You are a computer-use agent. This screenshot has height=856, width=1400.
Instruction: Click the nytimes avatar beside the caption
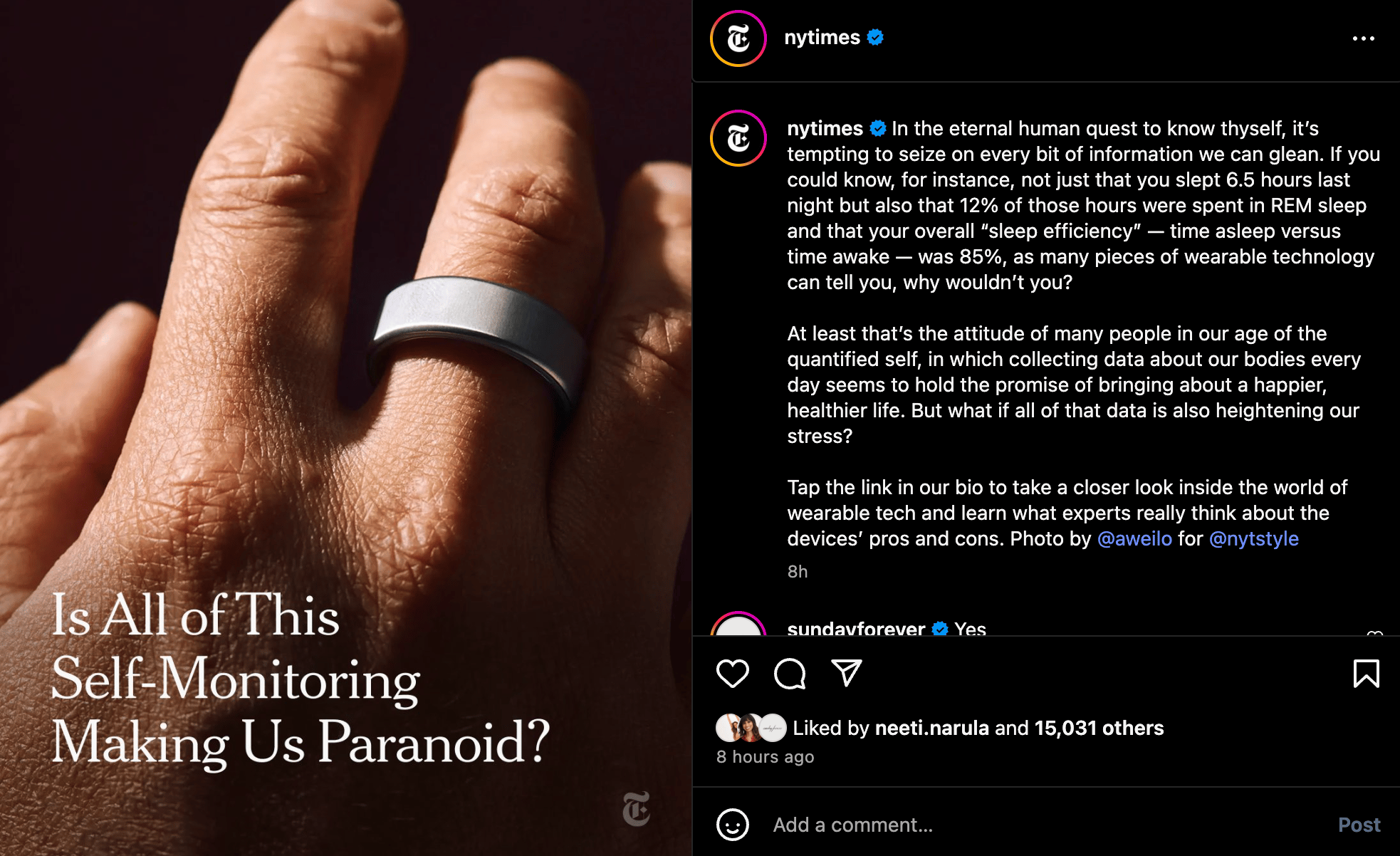click(x=738, y=138)
